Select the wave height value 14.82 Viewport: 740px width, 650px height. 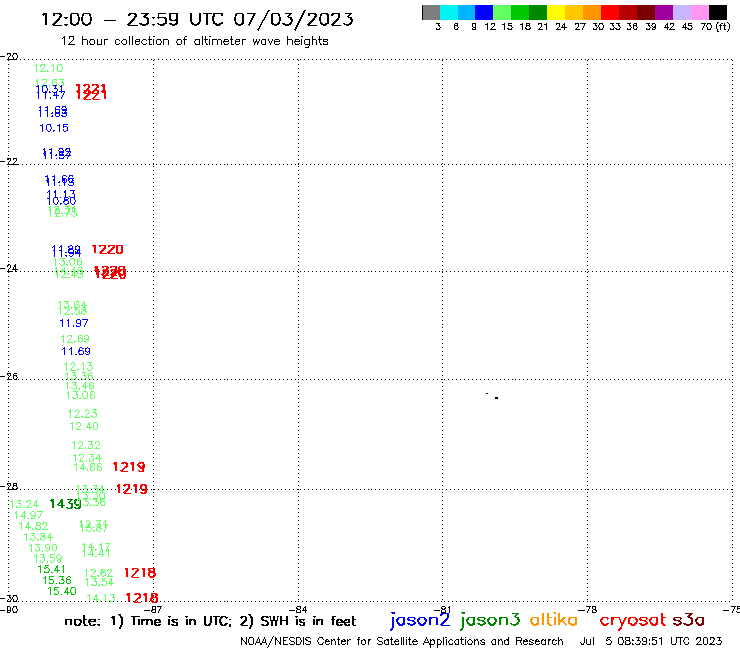[33, 526]
